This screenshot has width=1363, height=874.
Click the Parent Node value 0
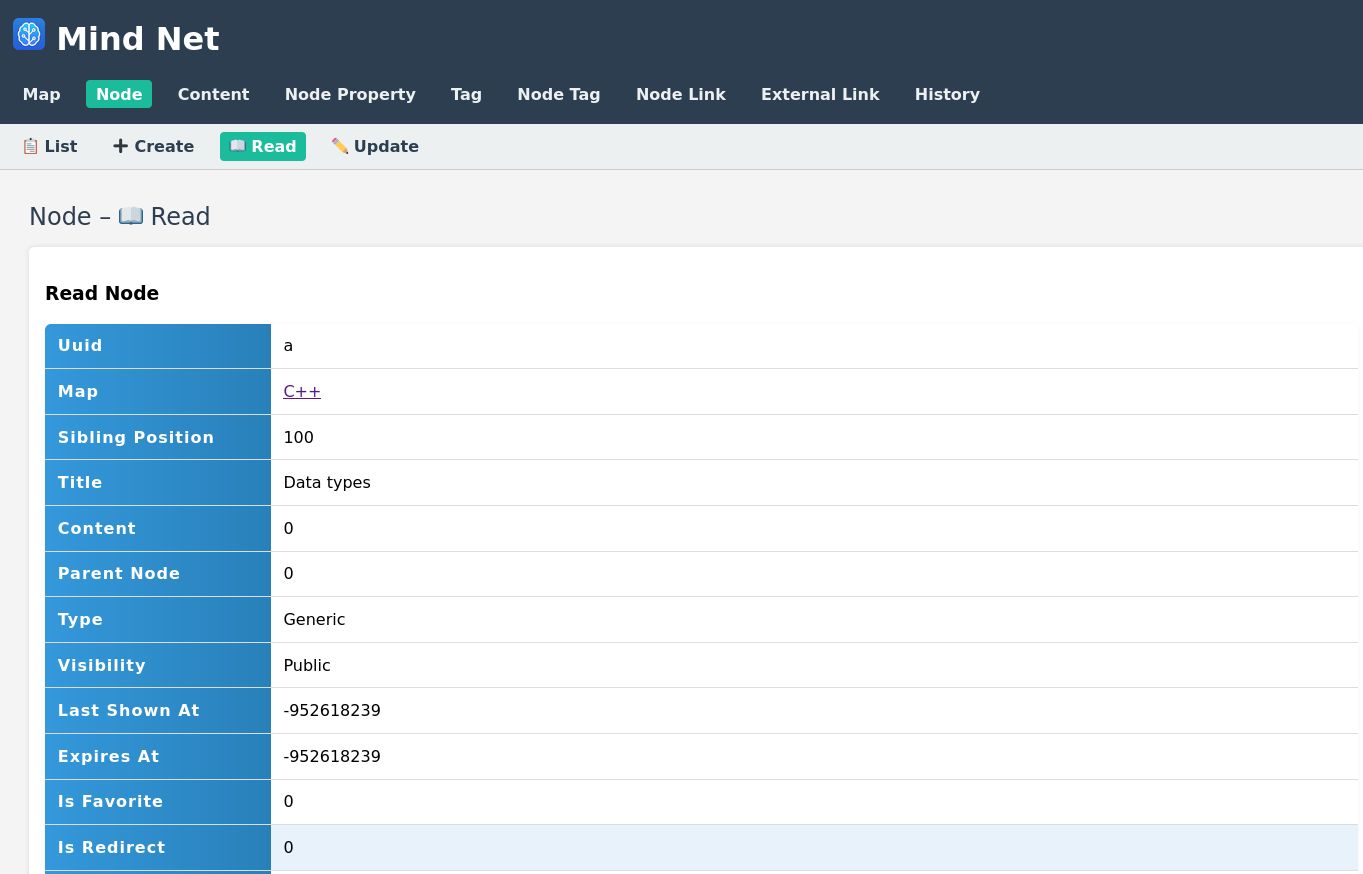coord(288,574)
